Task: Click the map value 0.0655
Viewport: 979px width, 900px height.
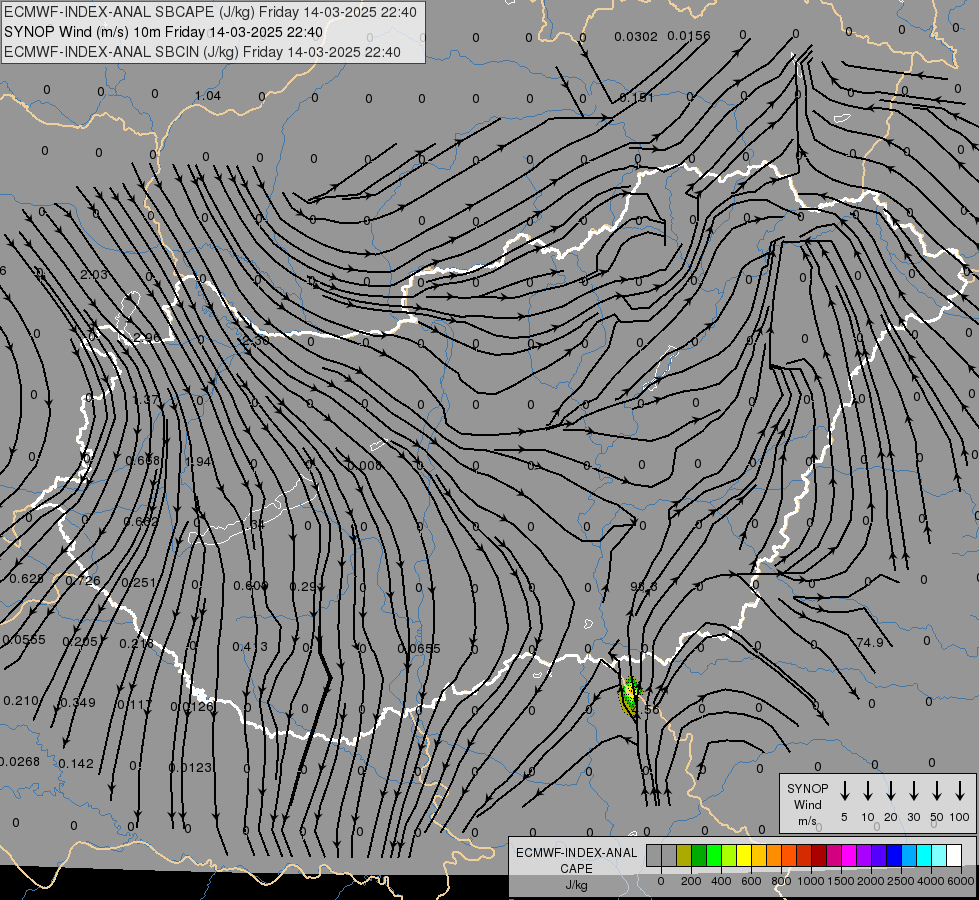Action: [419, 649]
